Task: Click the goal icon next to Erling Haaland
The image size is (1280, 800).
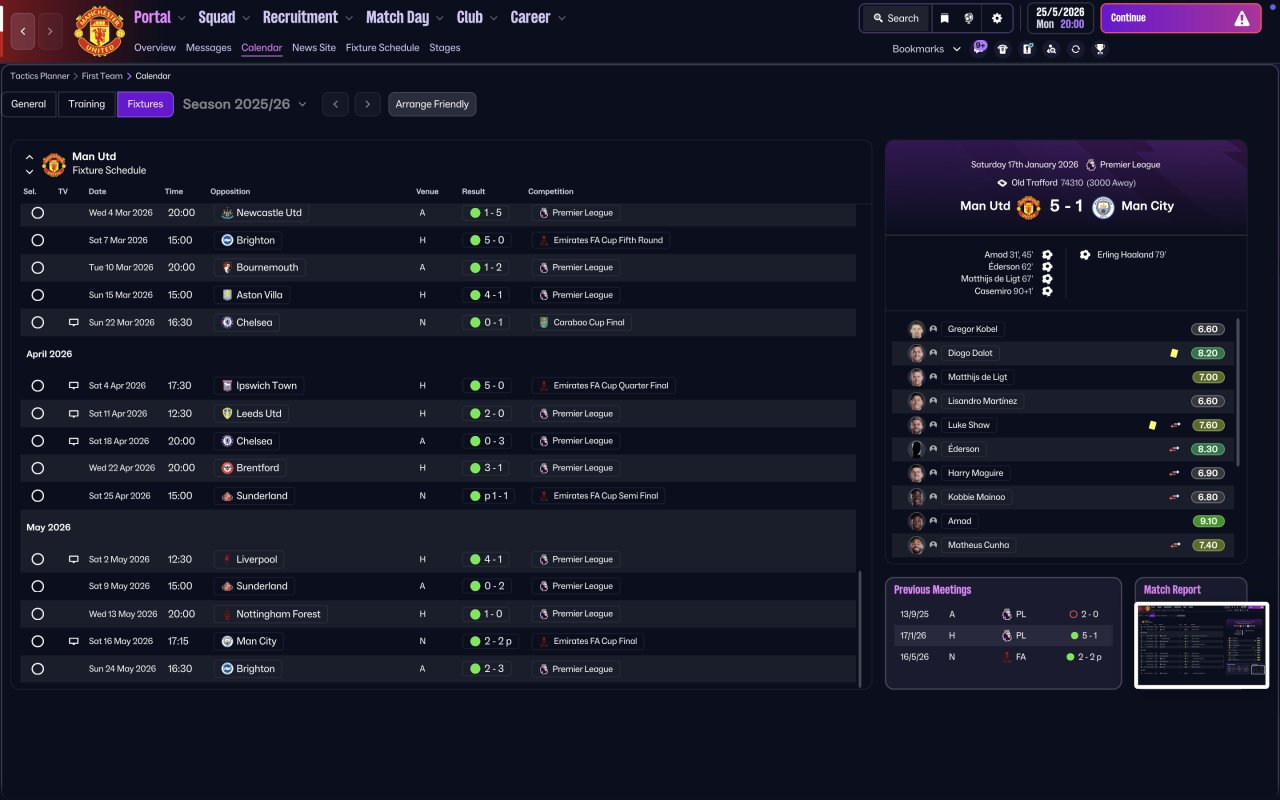Action: pyautogui.click(x=1085, y=255)
